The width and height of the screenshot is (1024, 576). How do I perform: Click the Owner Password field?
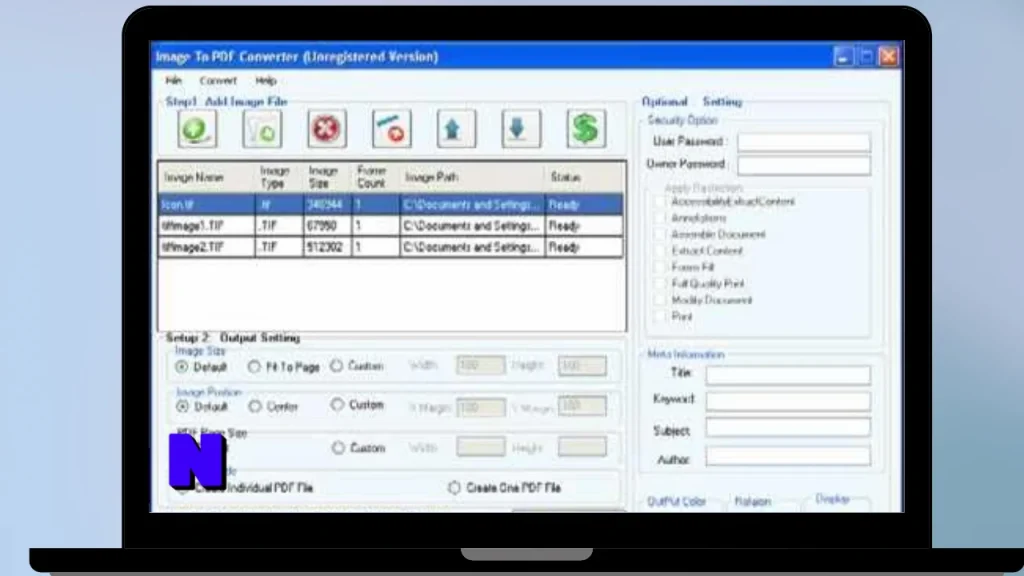(803, 165)
